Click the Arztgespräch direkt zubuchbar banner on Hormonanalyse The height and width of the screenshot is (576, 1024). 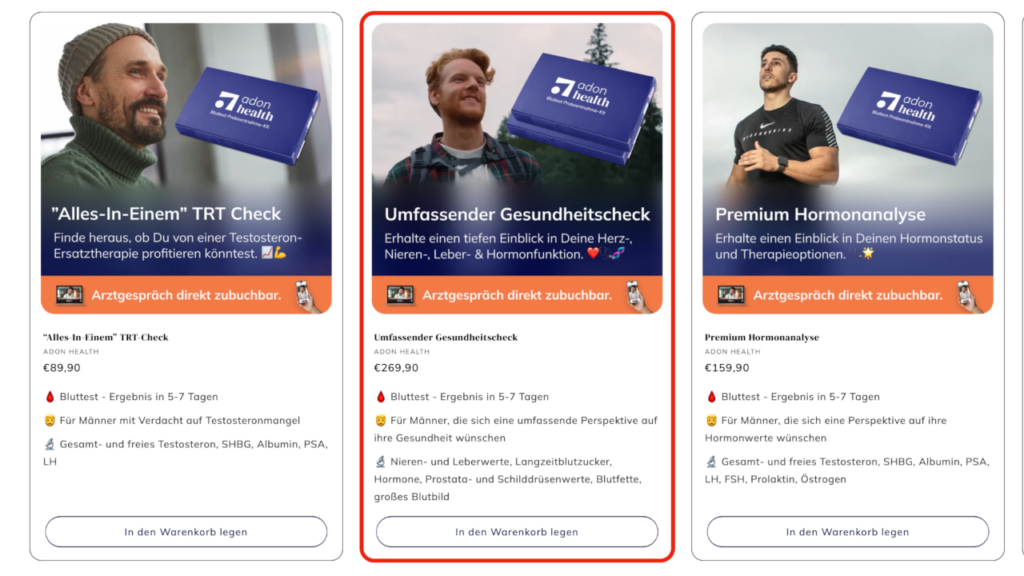pyautogui.click(x=848, y=295)
